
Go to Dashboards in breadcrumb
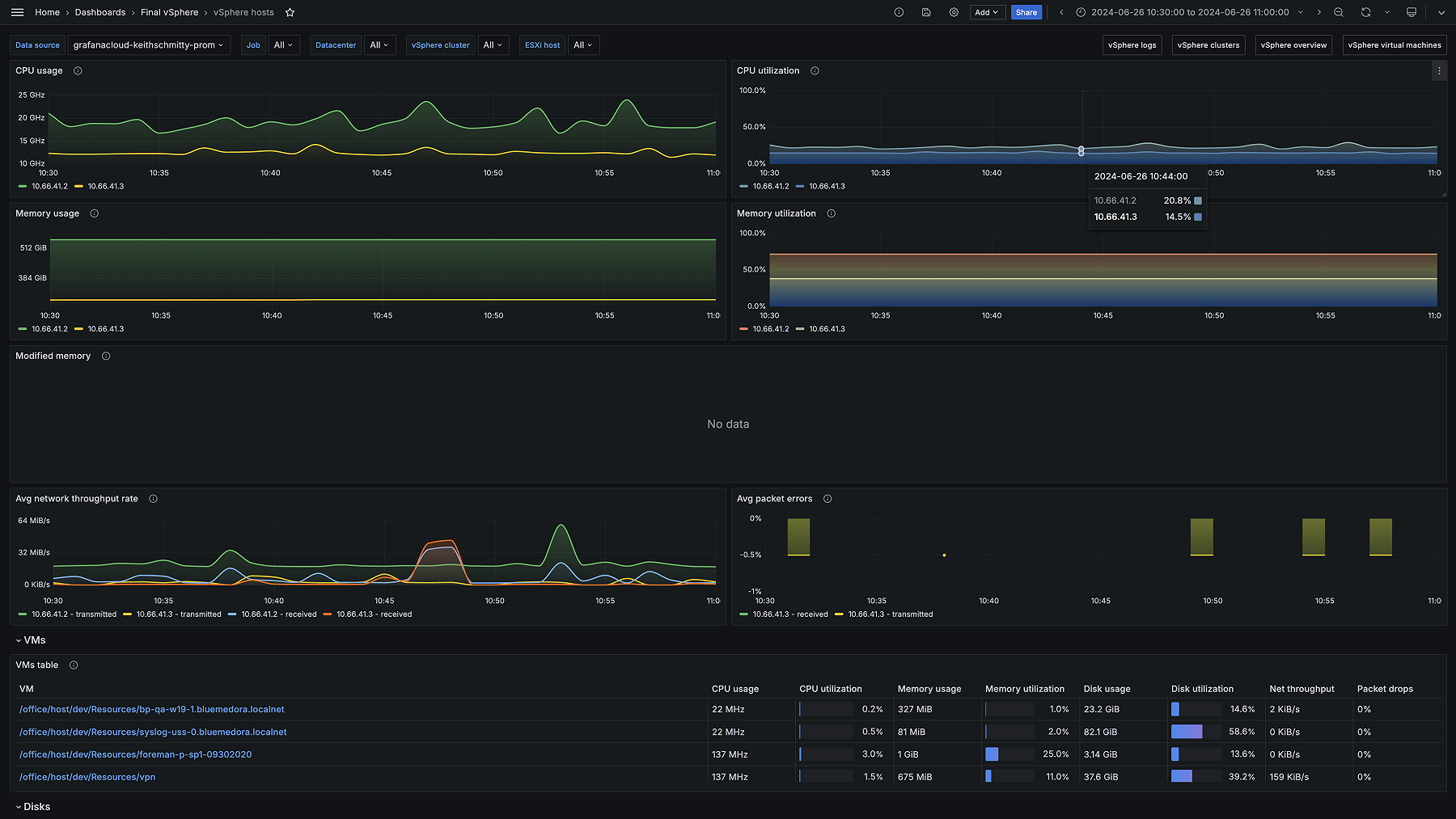coord(100,12)
